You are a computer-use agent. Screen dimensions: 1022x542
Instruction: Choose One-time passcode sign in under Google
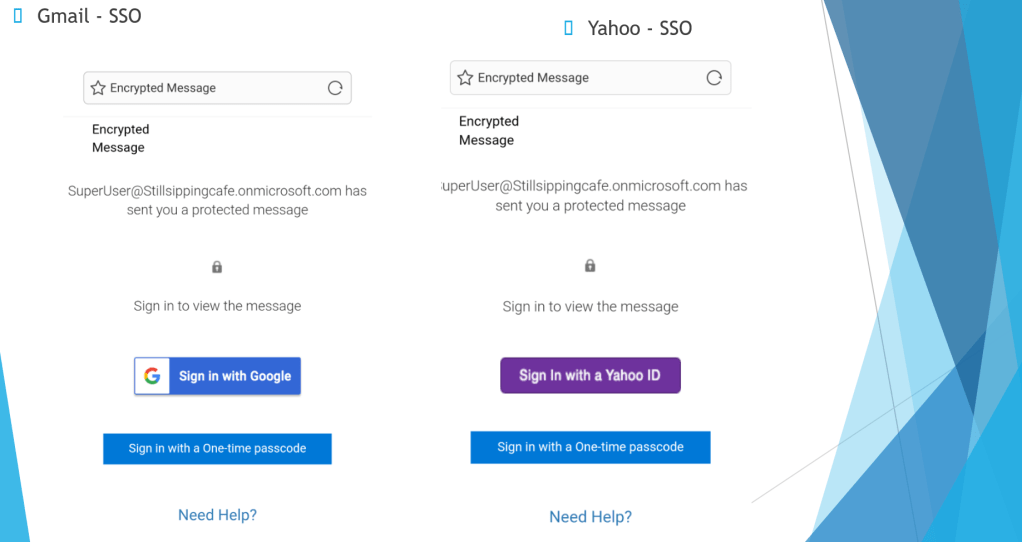[217, 449]
